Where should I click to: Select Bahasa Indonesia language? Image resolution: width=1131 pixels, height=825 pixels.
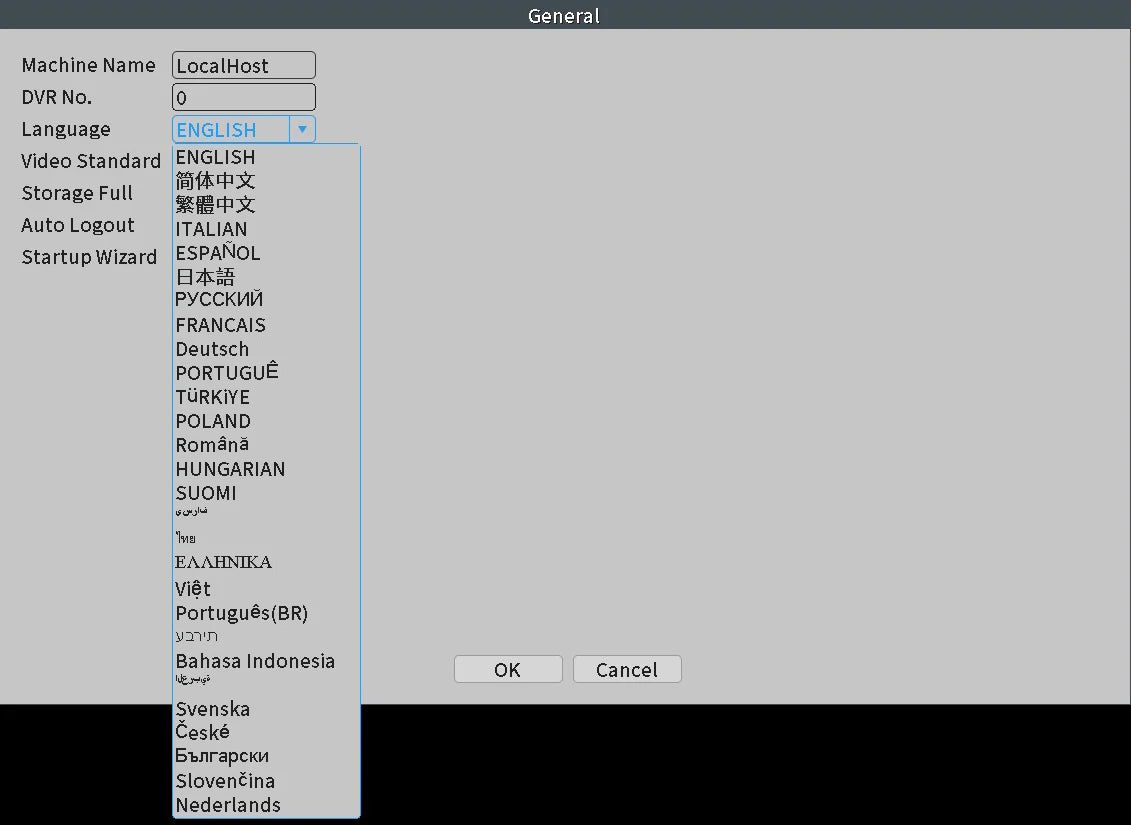pyautogui.click(x=266, y=661)
